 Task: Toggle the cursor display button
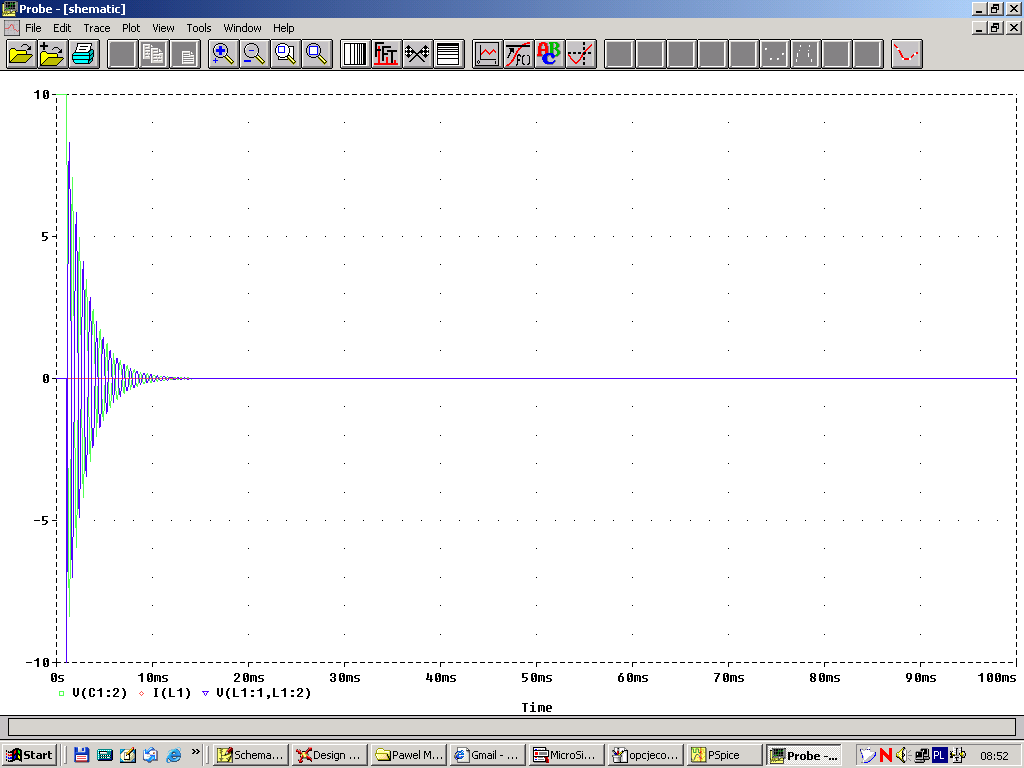(x=580, y=54)
